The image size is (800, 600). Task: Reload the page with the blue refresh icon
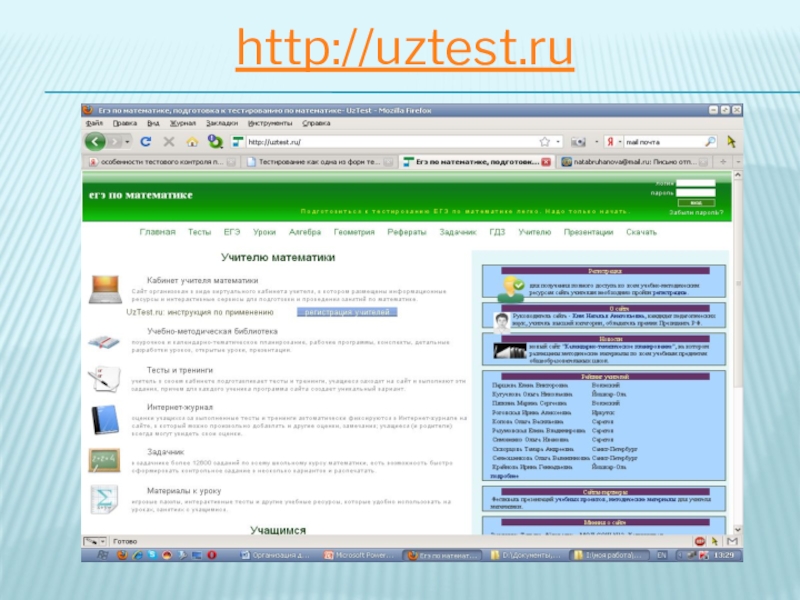[146, 142]
